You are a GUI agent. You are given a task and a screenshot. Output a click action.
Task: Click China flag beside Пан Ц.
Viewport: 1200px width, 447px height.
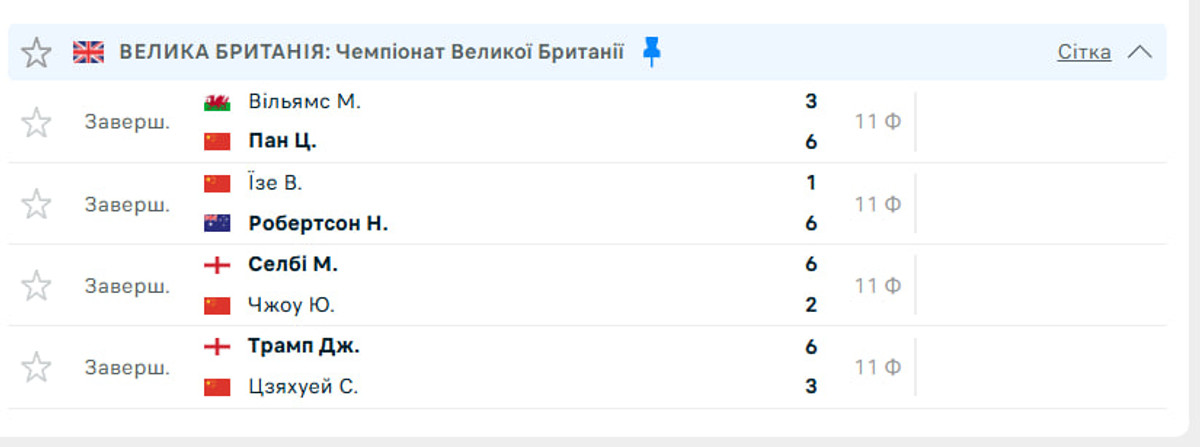pyautogui.click(x=217, y=142)
